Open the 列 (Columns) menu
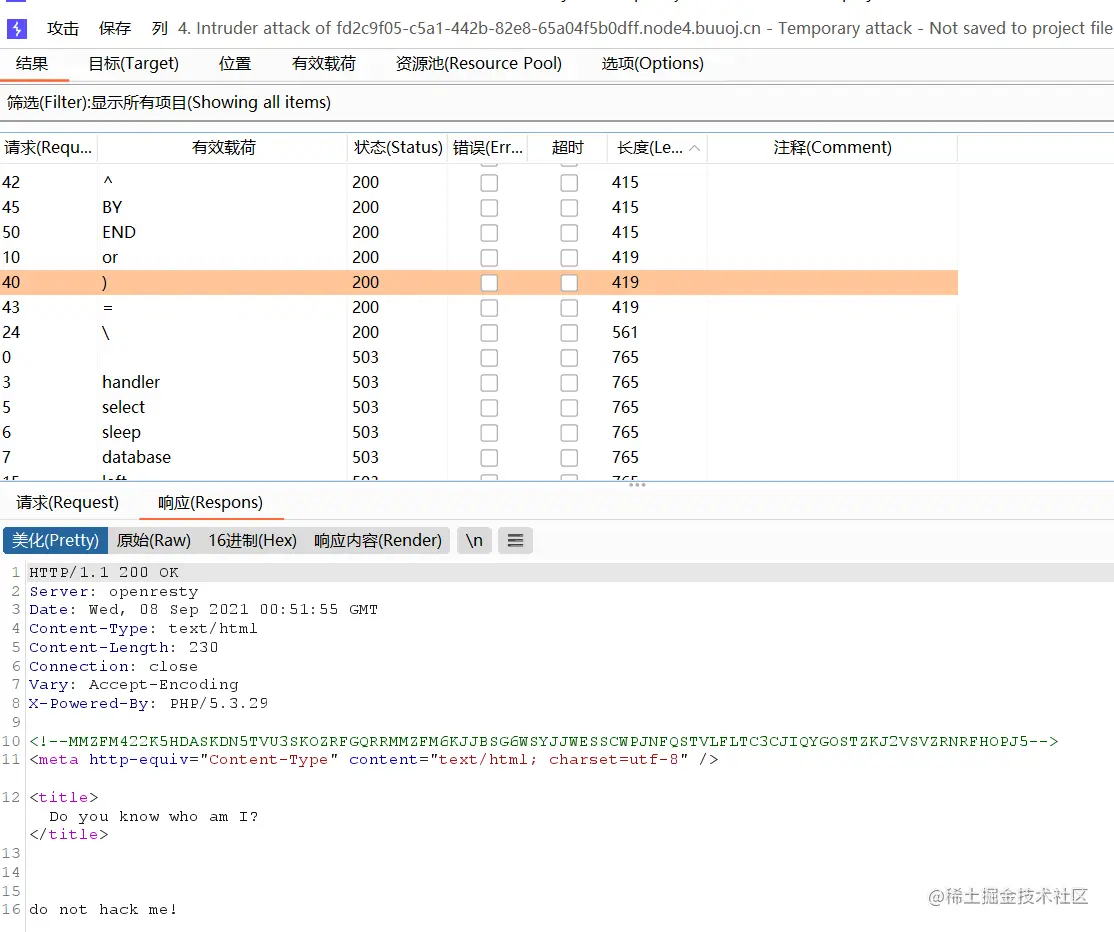The height and width of the screenshot is (932, 1114). click(159, 28)
